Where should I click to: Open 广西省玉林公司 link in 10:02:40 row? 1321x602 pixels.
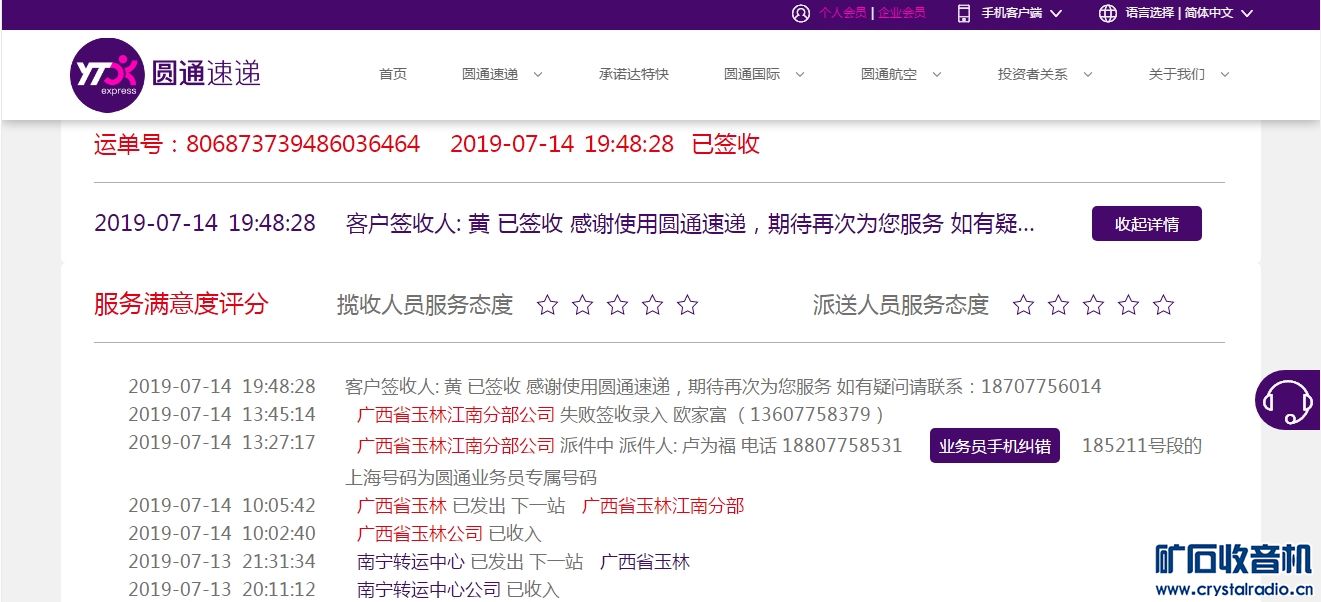click(420, 533)
